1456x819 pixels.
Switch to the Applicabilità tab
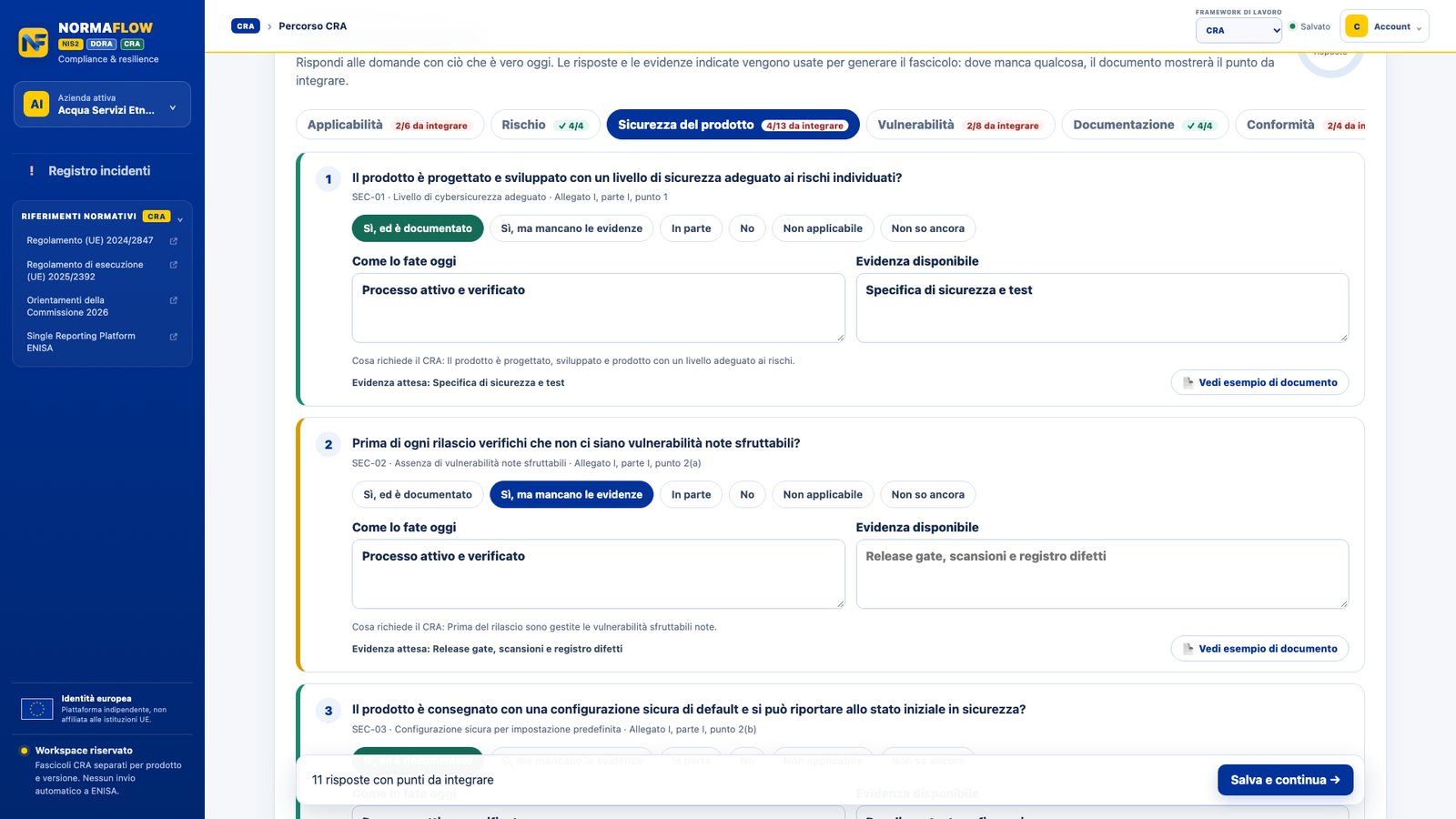click(389, 125)
